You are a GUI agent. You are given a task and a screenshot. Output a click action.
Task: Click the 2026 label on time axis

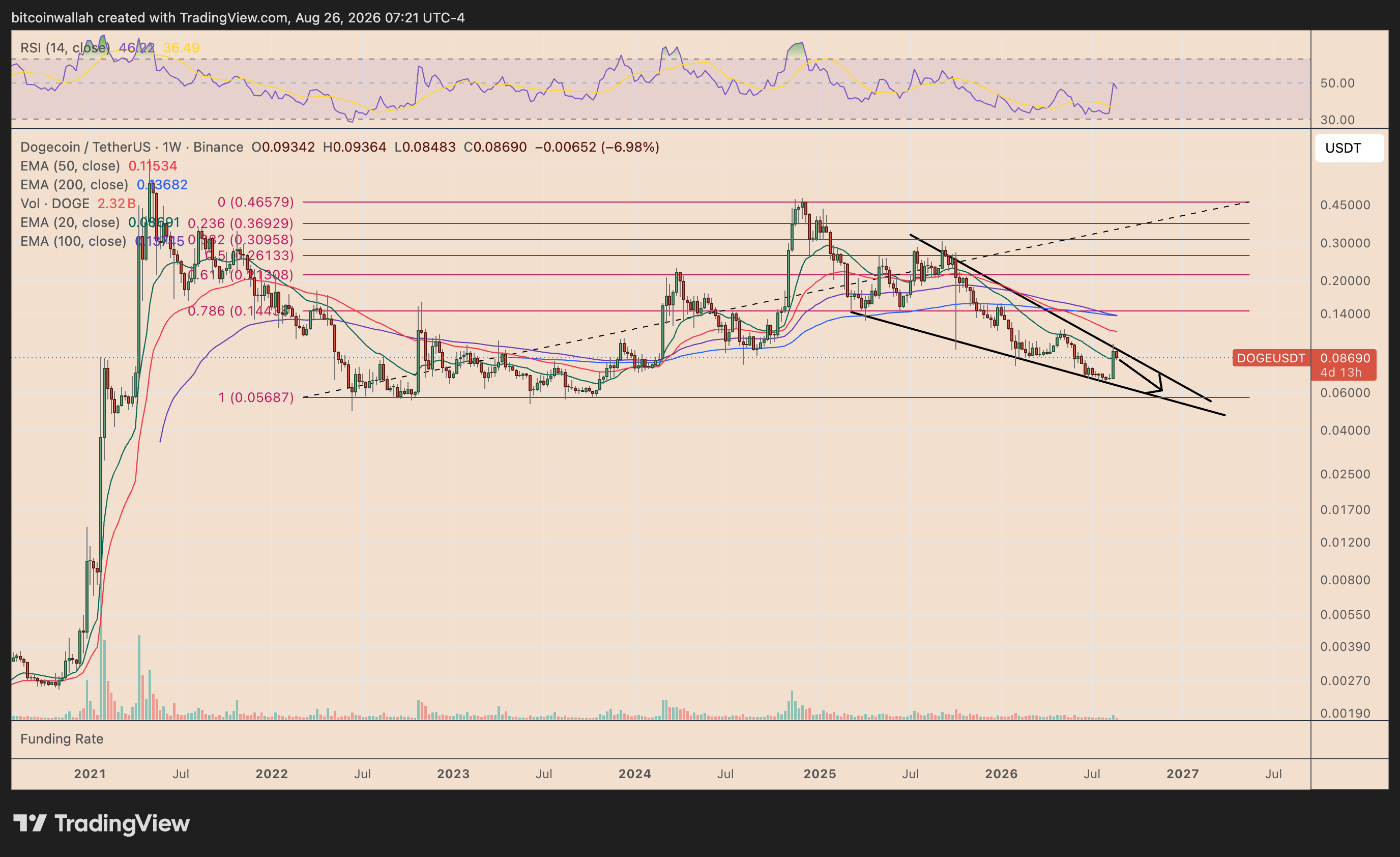[x=1001, y=774]
